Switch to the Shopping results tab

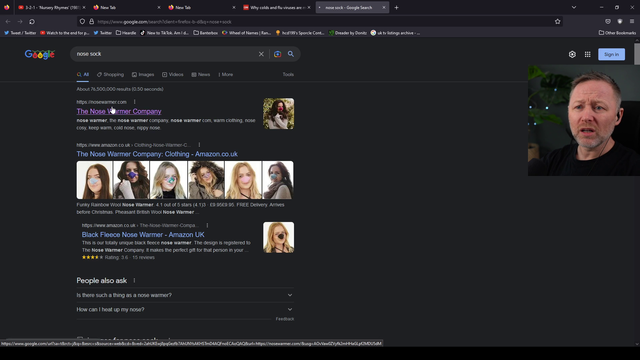pos(110,75)
